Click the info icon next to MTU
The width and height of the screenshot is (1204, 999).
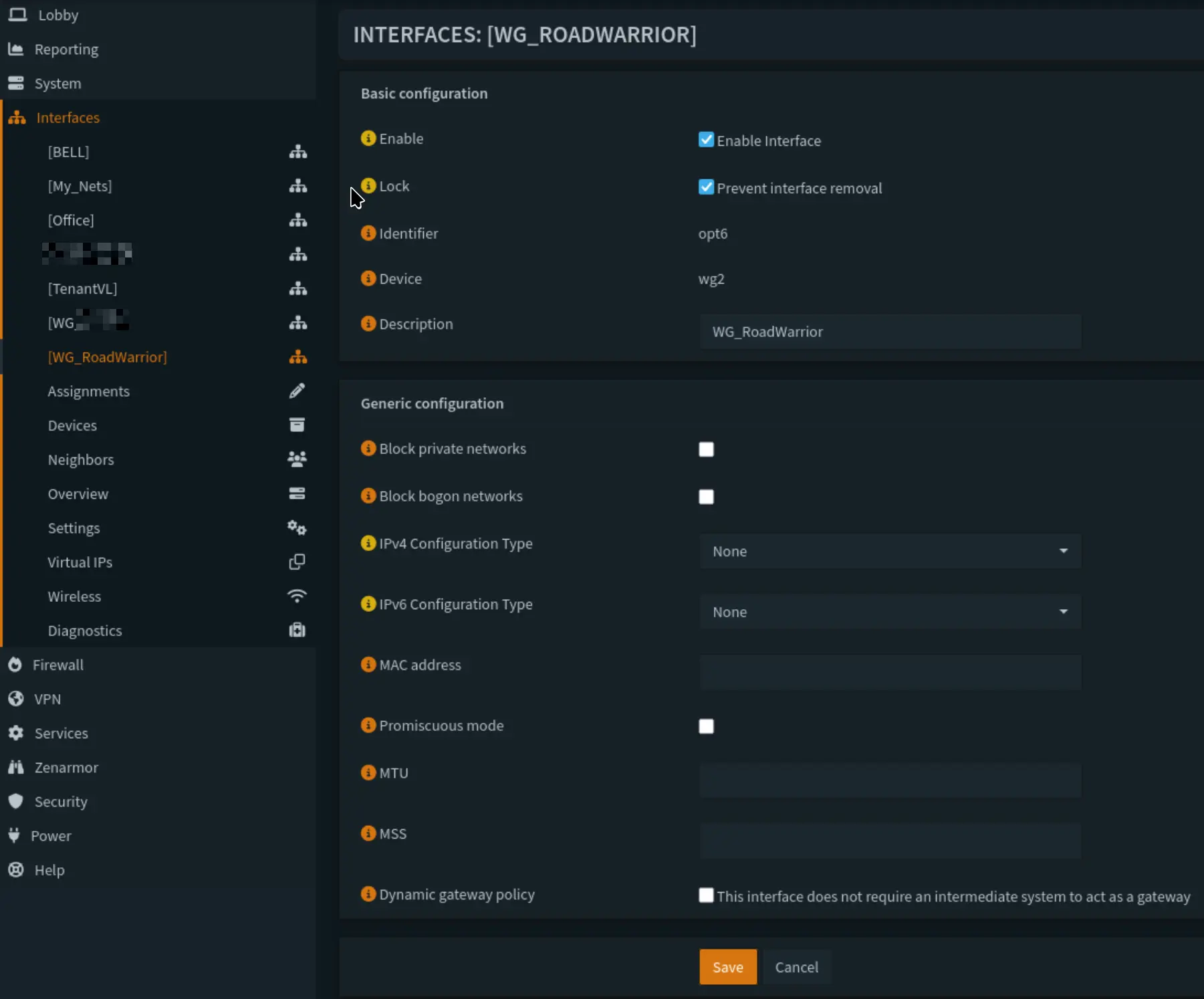(368, 772)
